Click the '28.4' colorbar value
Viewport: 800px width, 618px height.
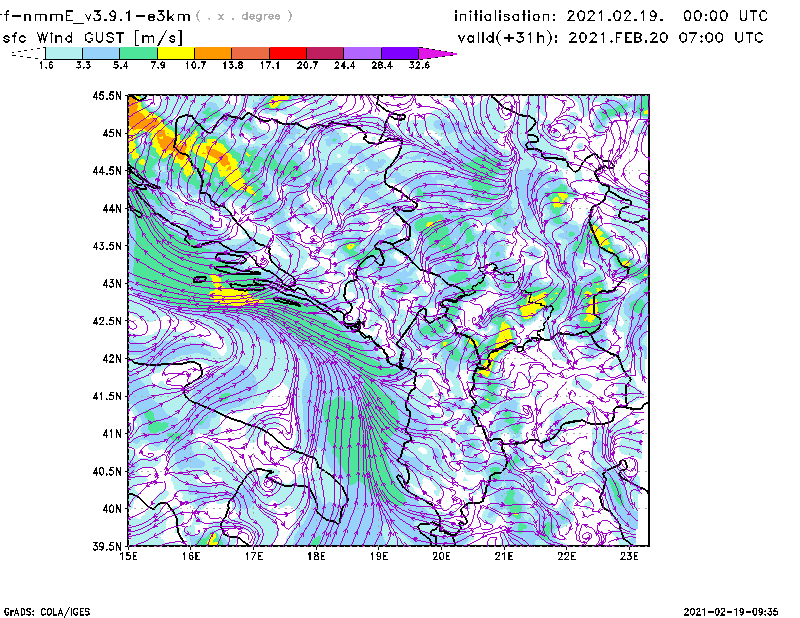click(x=382, y=65)
